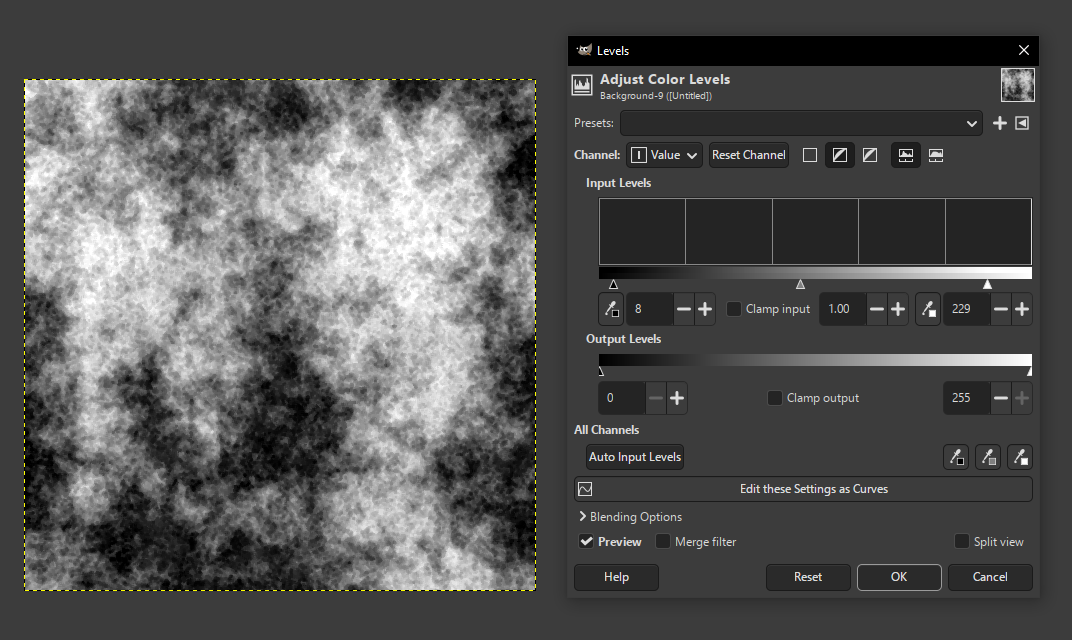
Task: Disable the Preview checkbox
Action: [586, 541]
